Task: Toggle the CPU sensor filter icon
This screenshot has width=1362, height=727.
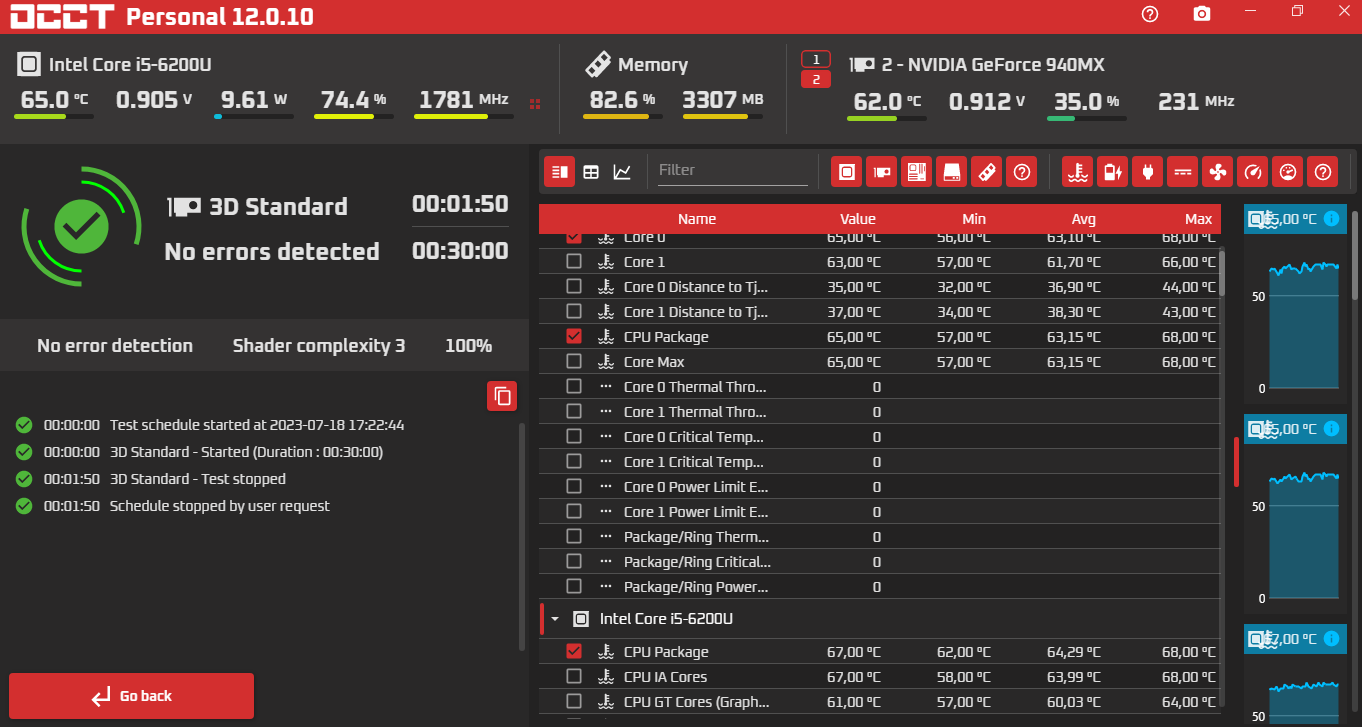Action: [847, 171]
